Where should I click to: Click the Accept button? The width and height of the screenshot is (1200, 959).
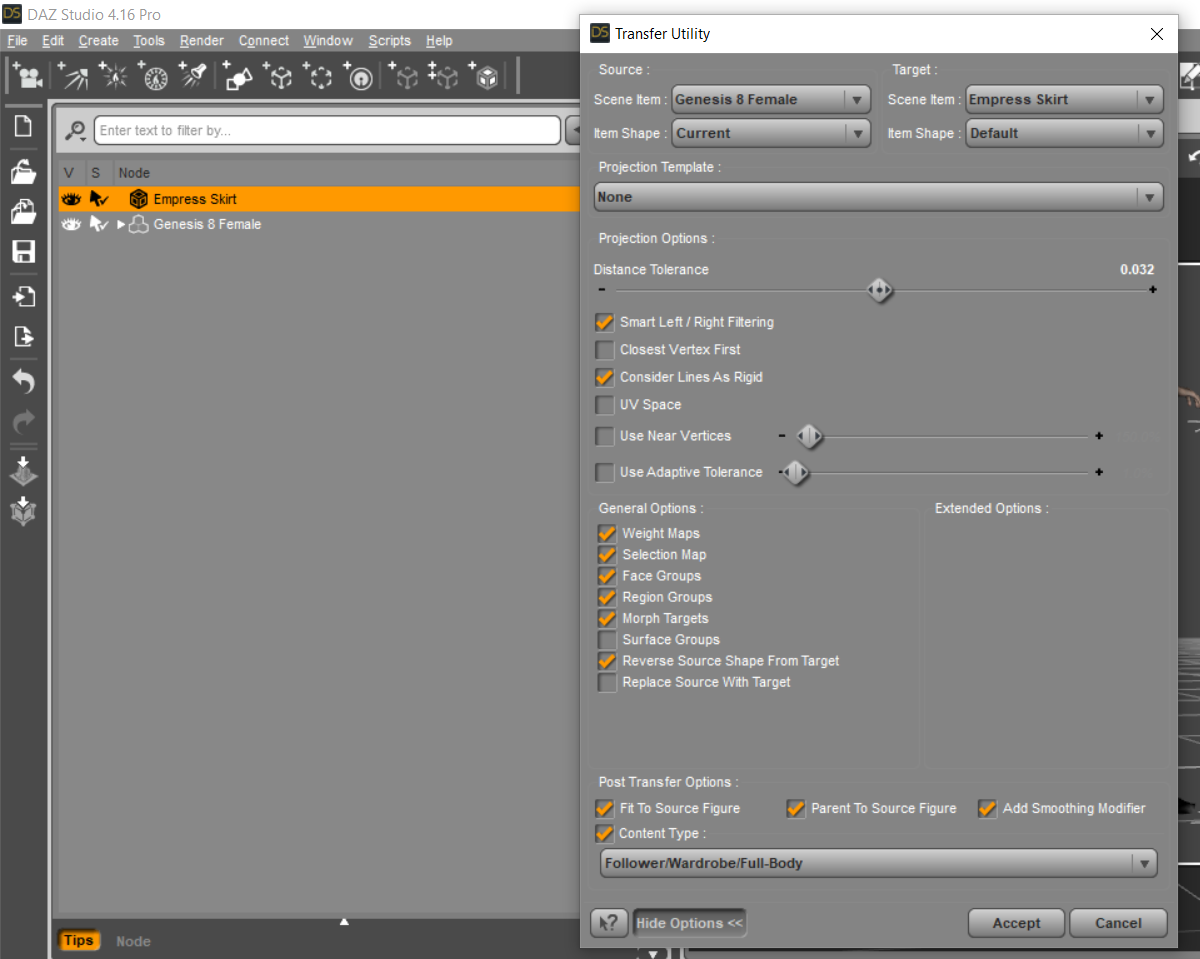1017,923
